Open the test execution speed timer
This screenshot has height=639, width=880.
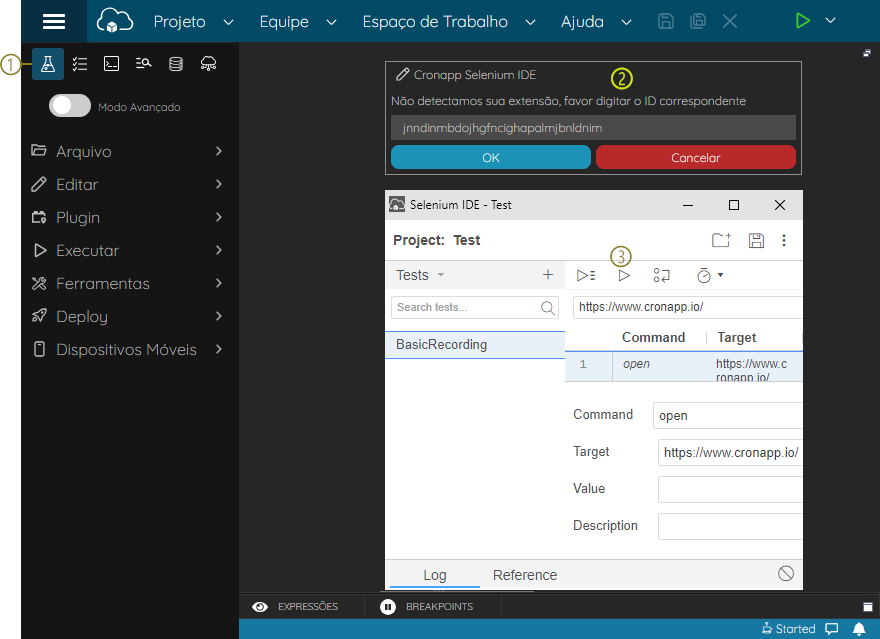[x=709, y=275]
